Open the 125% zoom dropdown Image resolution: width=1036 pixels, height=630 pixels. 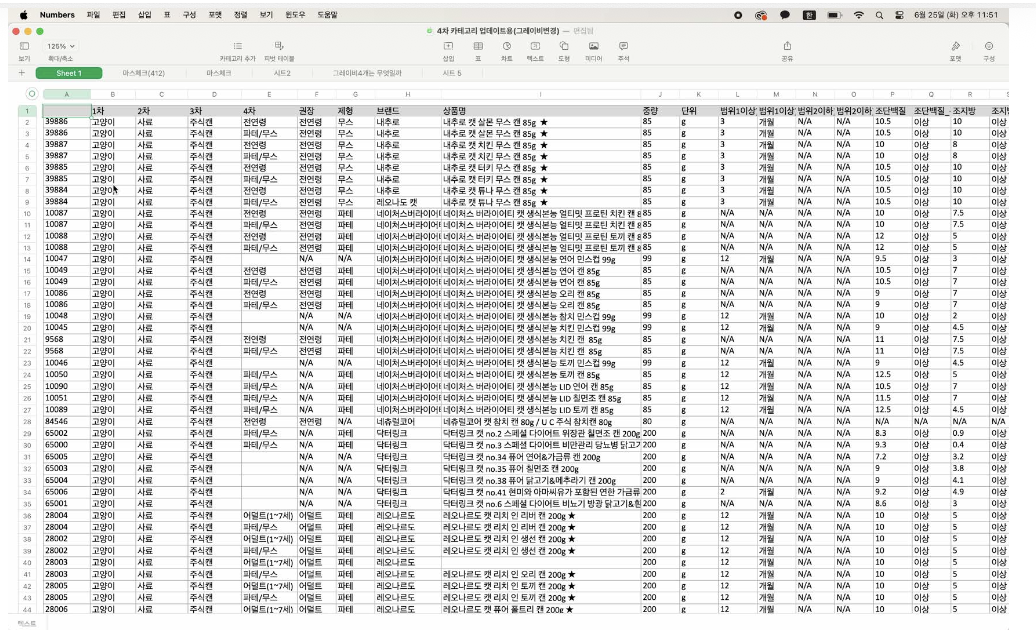click(x=61, y=46)
